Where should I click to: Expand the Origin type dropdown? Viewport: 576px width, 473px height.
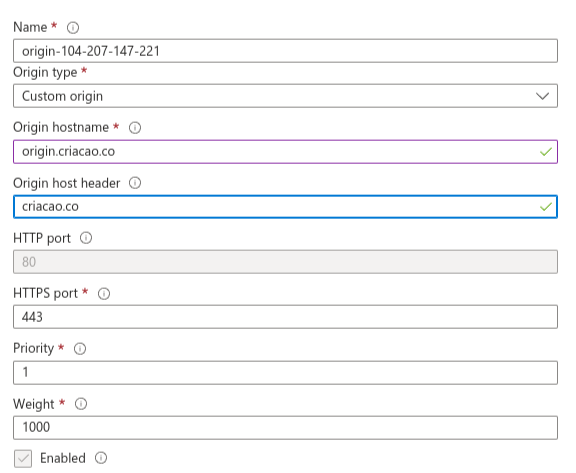[x=285, y=96]
